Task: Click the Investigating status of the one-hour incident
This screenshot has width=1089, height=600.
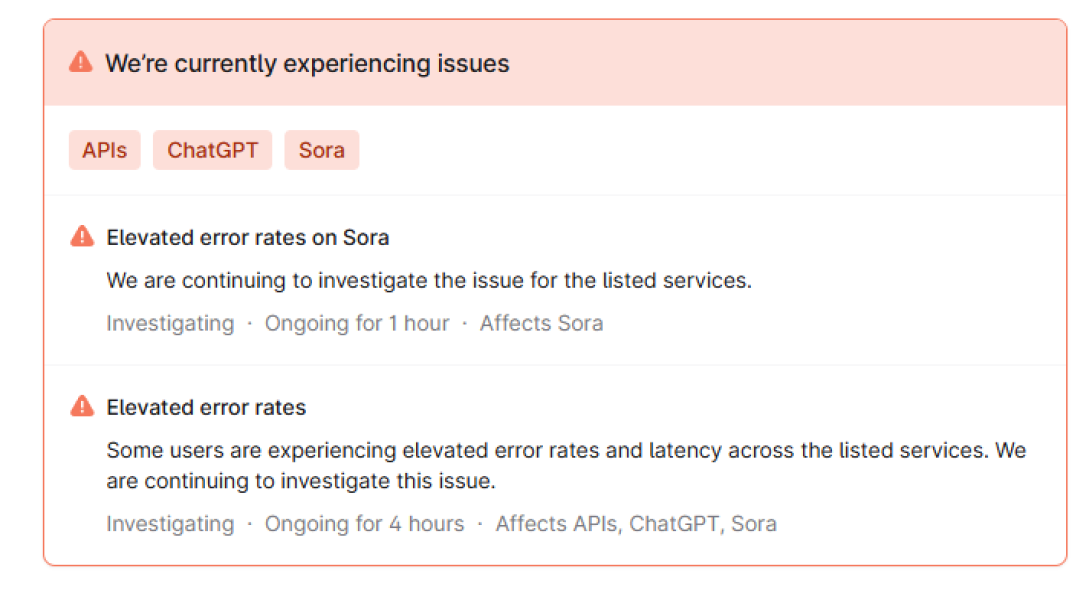Action: [170, 324]
